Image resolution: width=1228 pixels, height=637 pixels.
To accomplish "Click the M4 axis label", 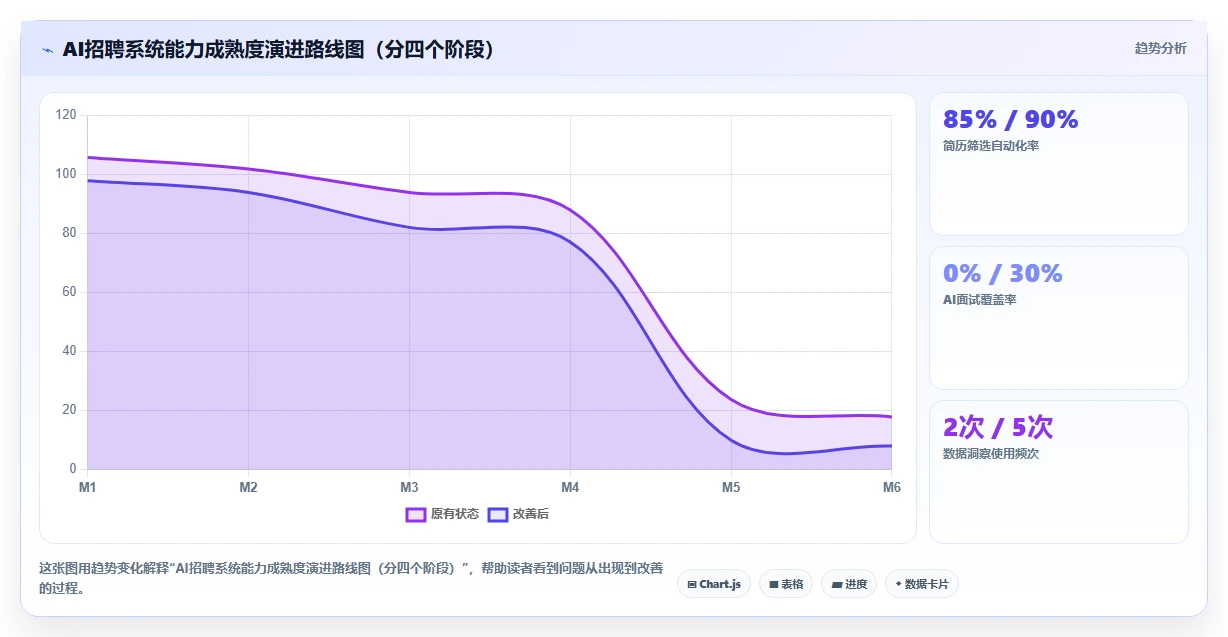I will point(570,487).
